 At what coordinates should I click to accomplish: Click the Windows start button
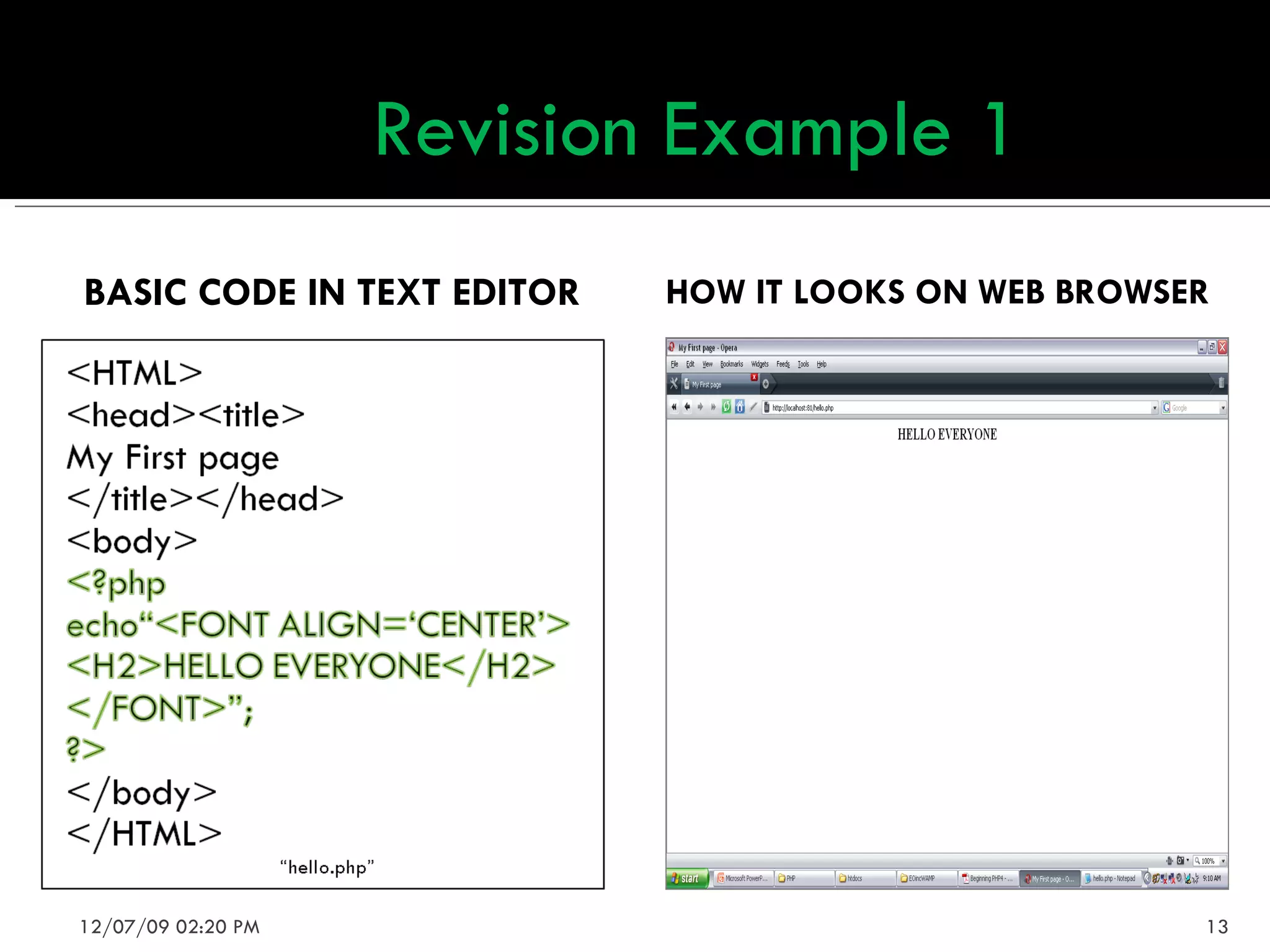point(688,879)
